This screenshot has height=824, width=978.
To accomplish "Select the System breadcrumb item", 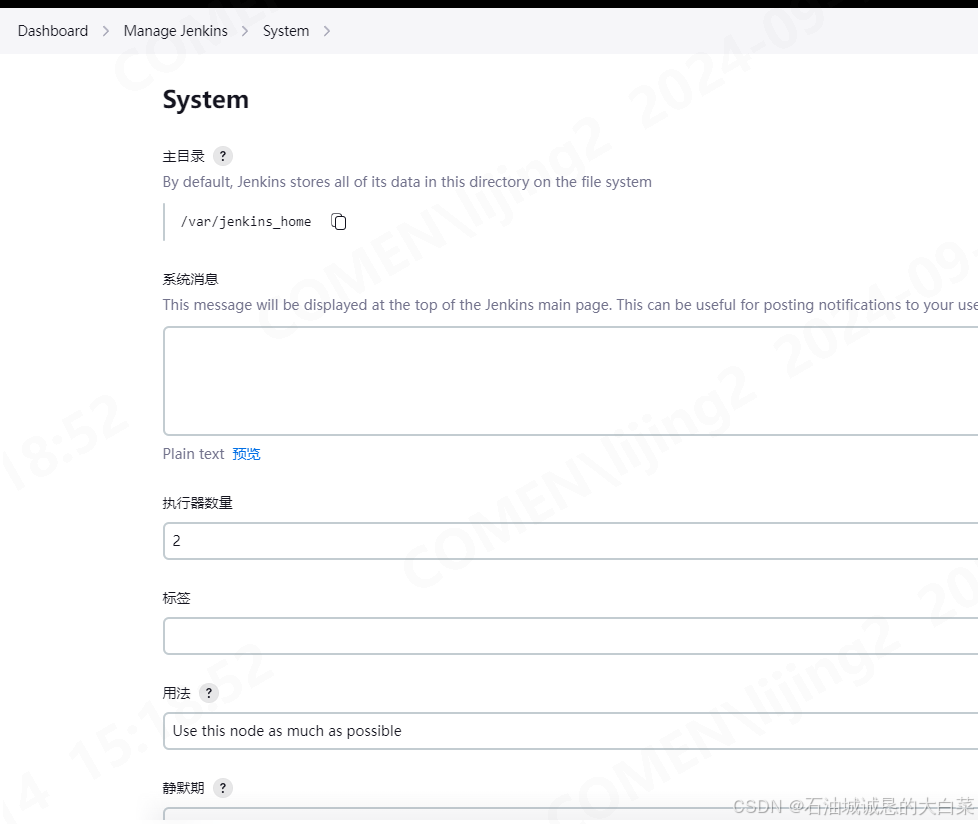I will tap(286, 31).
